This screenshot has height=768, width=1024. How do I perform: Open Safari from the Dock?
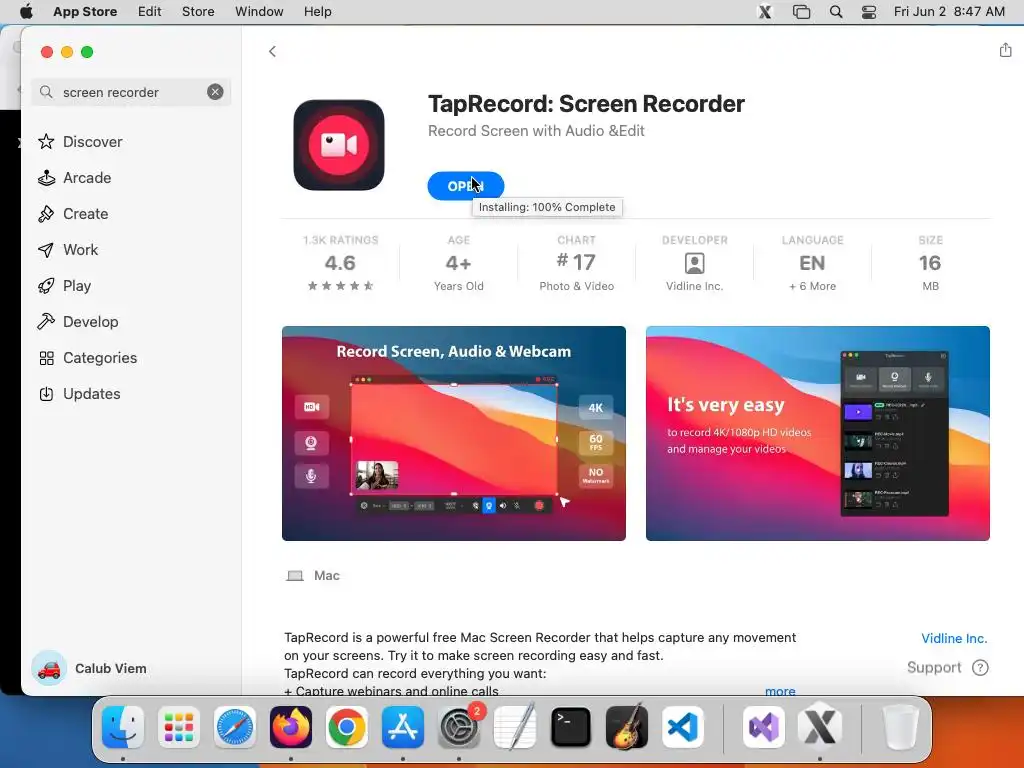(235, 726)
